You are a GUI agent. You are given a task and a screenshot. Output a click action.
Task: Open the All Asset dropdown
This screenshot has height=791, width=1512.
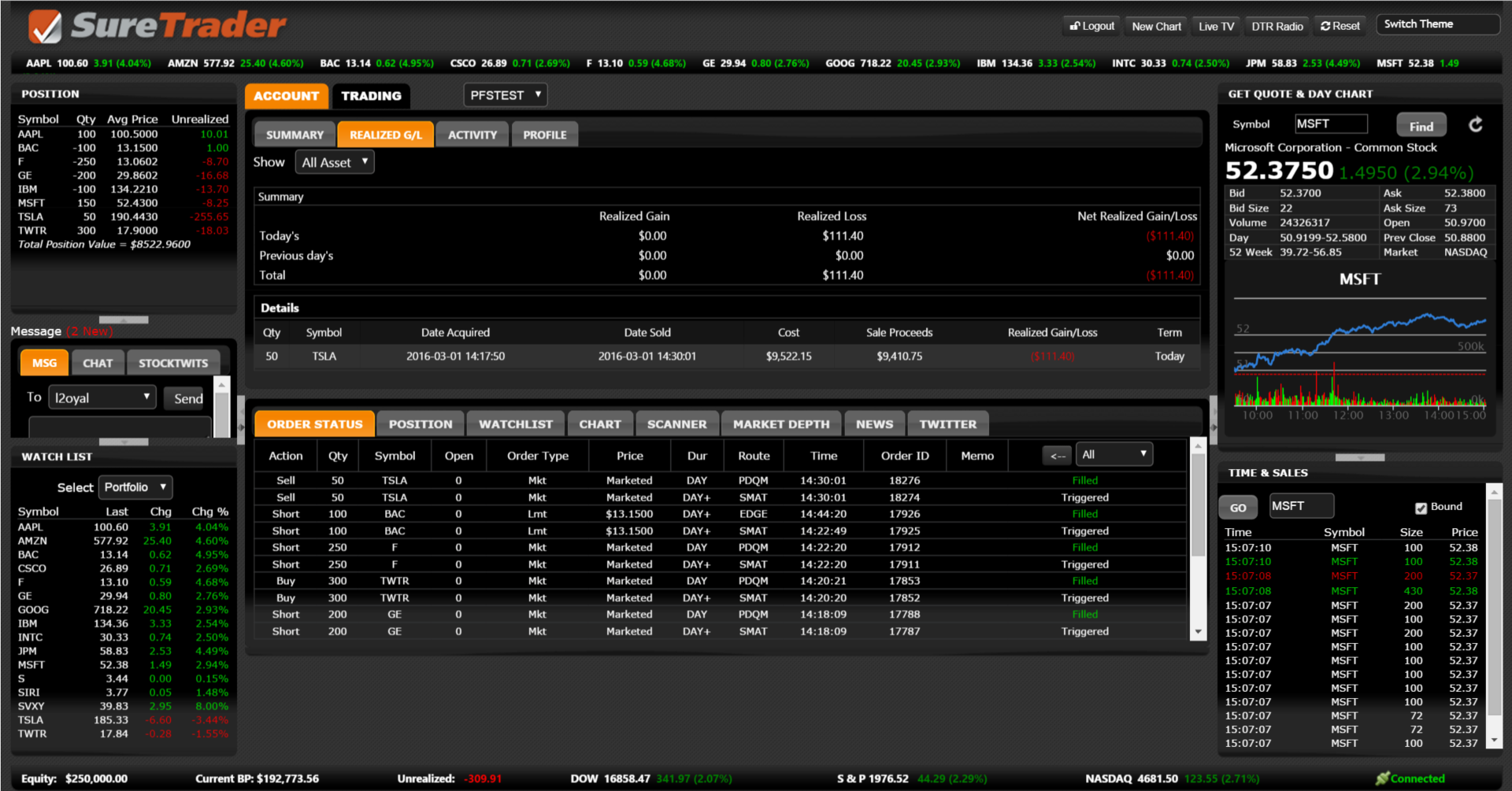(x=335, y=162)
